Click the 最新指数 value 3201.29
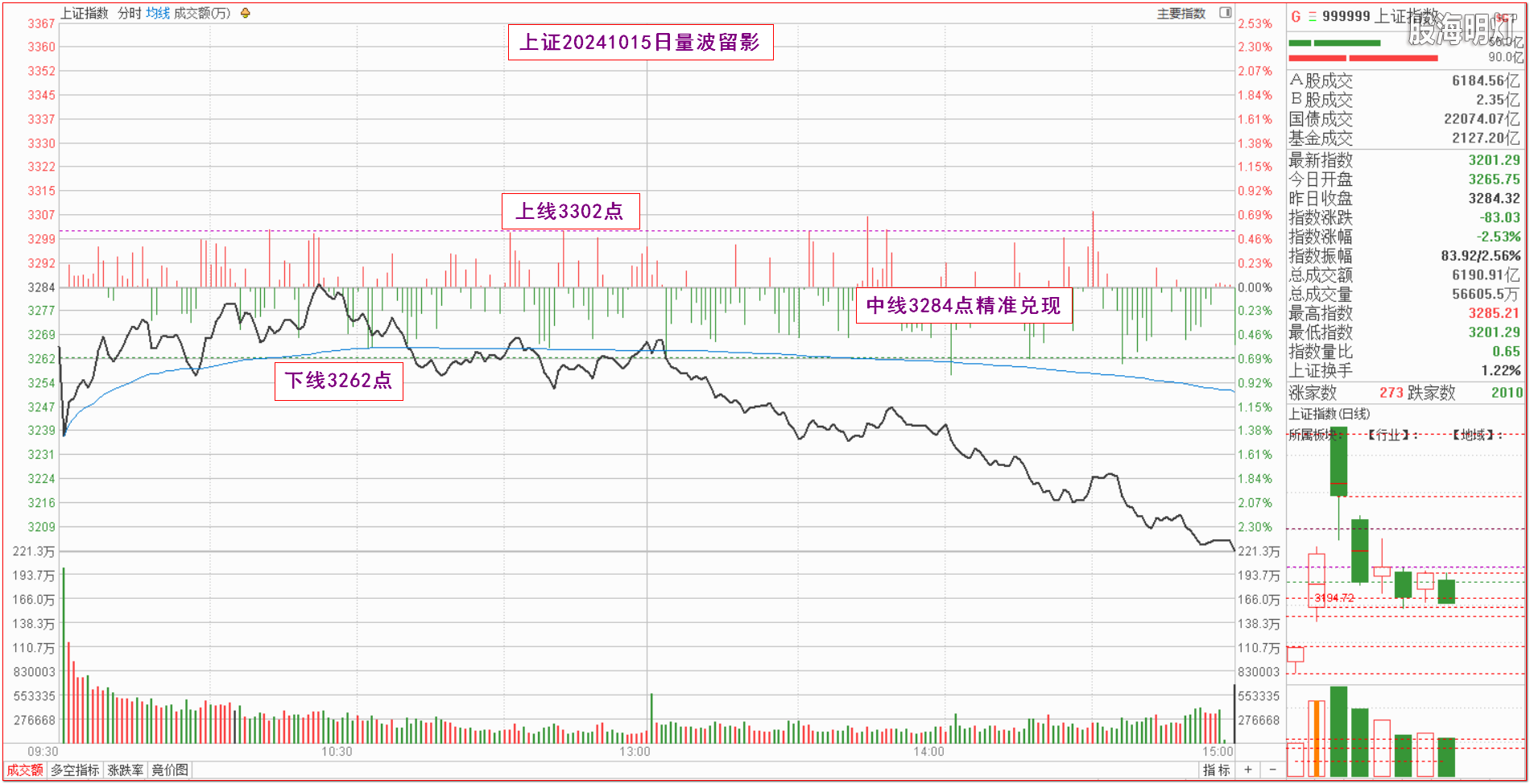This screenshot has width=1530, height=784. coord(1494,160)
